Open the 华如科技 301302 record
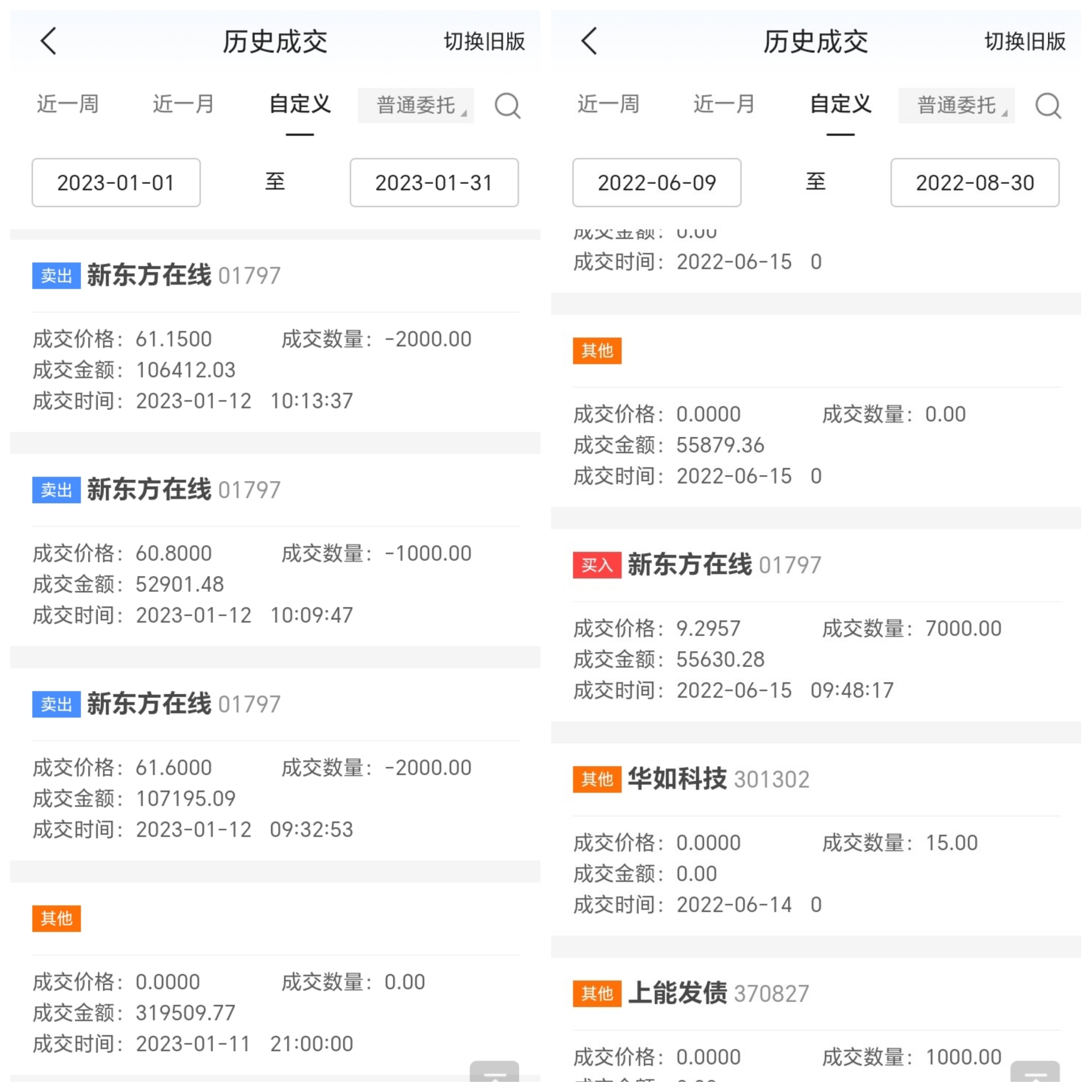Image resolution: width=1092 pixels, height=1092 pixels. (x=816, y=839)
